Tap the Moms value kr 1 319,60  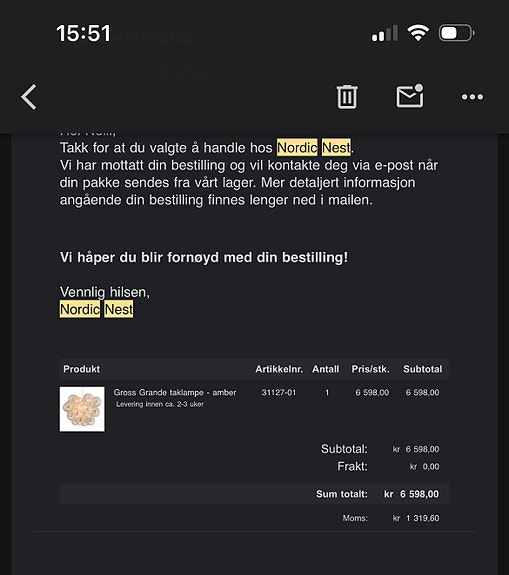[416, 518]
